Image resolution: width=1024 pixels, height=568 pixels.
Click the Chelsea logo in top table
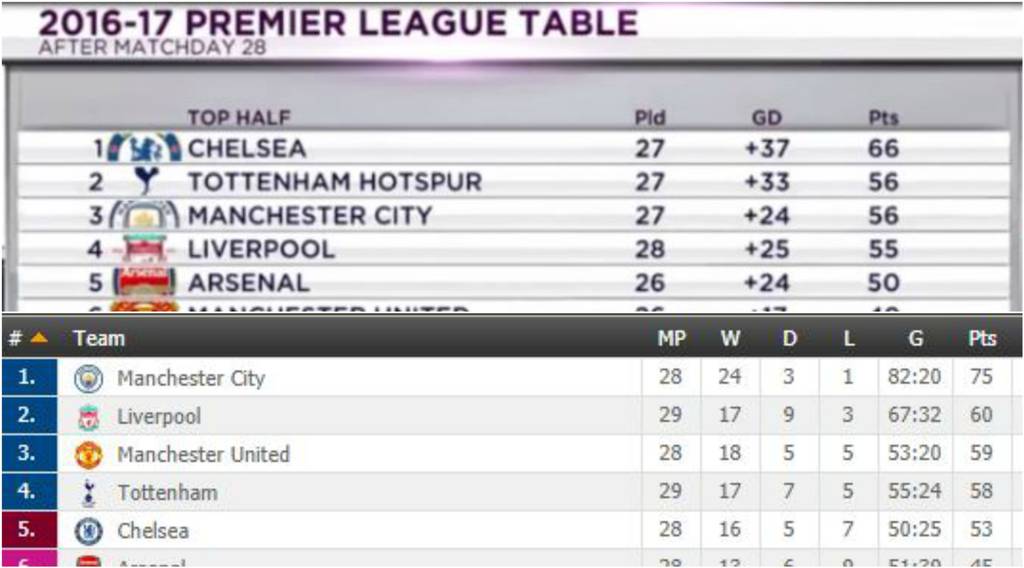(x=144, y=148)
